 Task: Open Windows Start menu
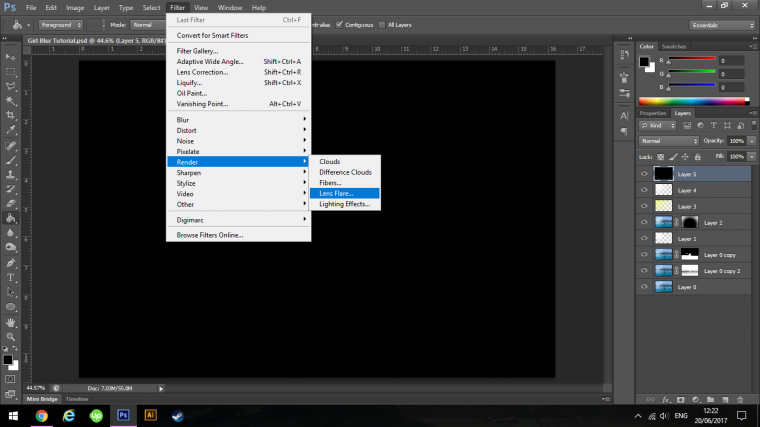tap(13, 415)
